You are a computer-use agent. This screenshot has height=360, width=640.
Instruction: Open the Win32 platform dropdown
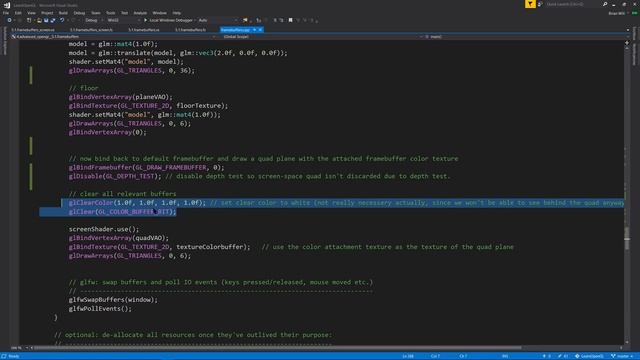123,20
